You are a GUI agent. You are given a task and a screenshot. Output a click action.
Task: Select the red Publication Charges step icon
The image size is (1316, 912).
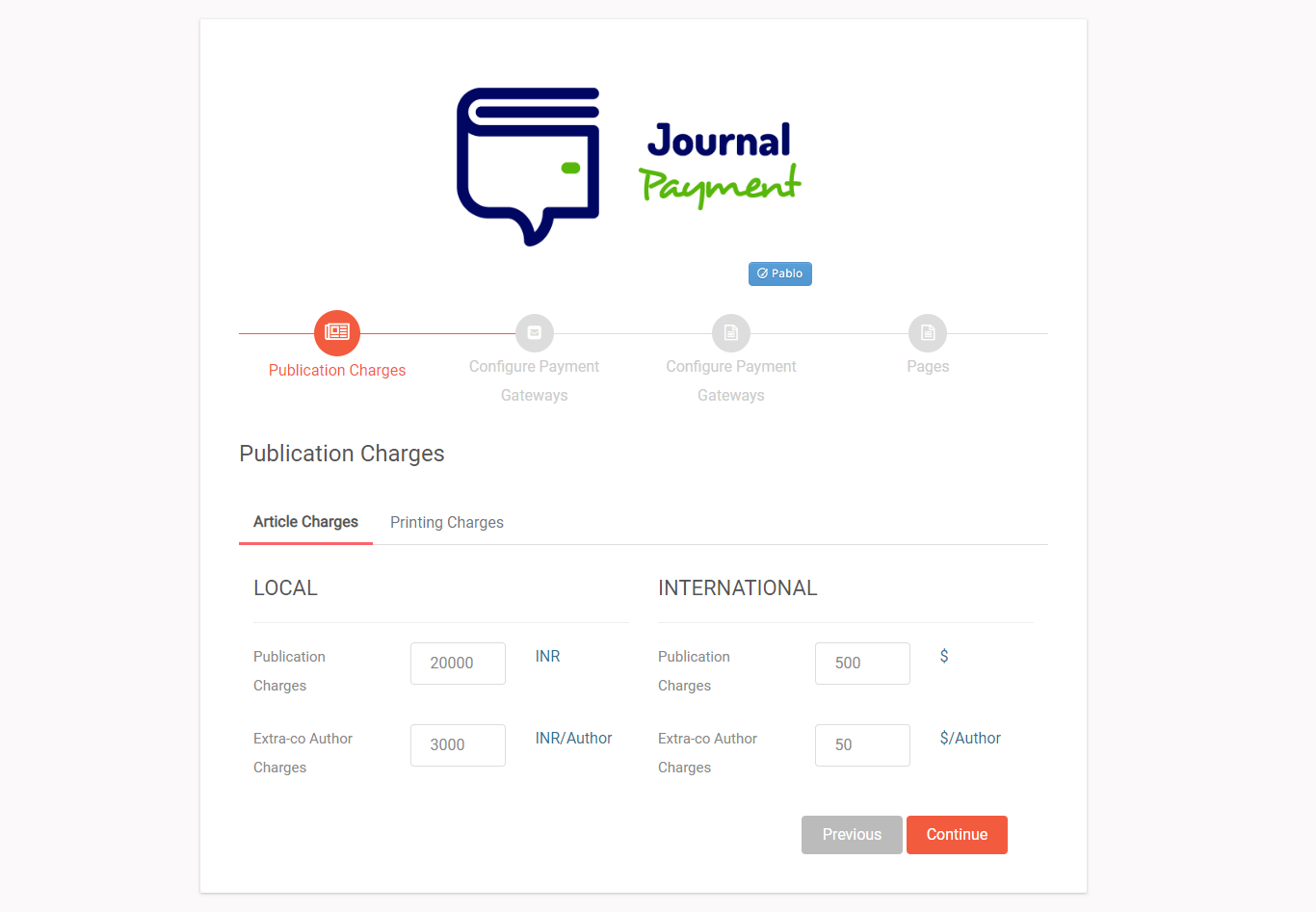point(337,333)
